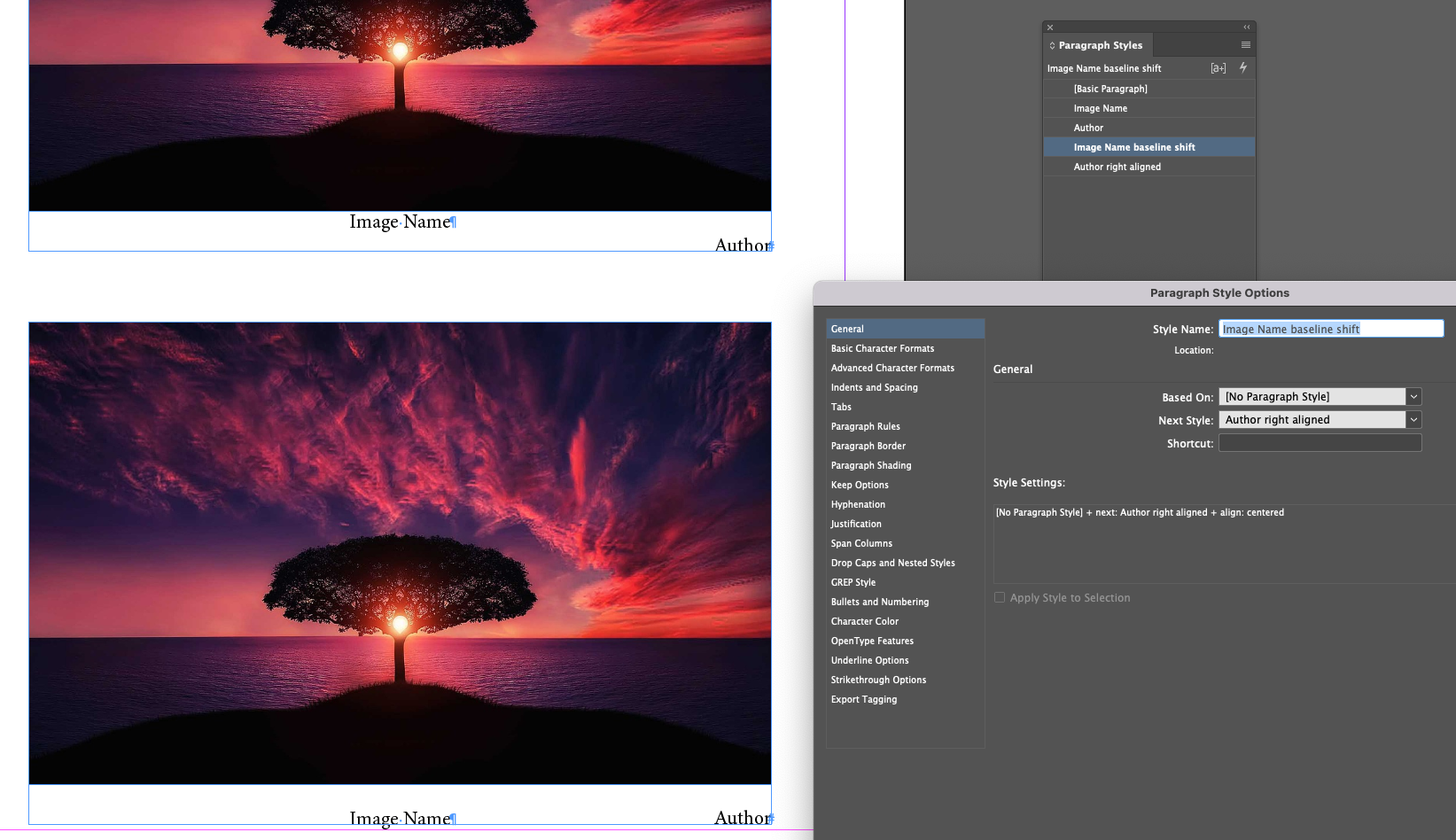The height and width of the screenshot is (840, 1456).
Task: Select the Author paragraph style
Action: click(1088, 127)
